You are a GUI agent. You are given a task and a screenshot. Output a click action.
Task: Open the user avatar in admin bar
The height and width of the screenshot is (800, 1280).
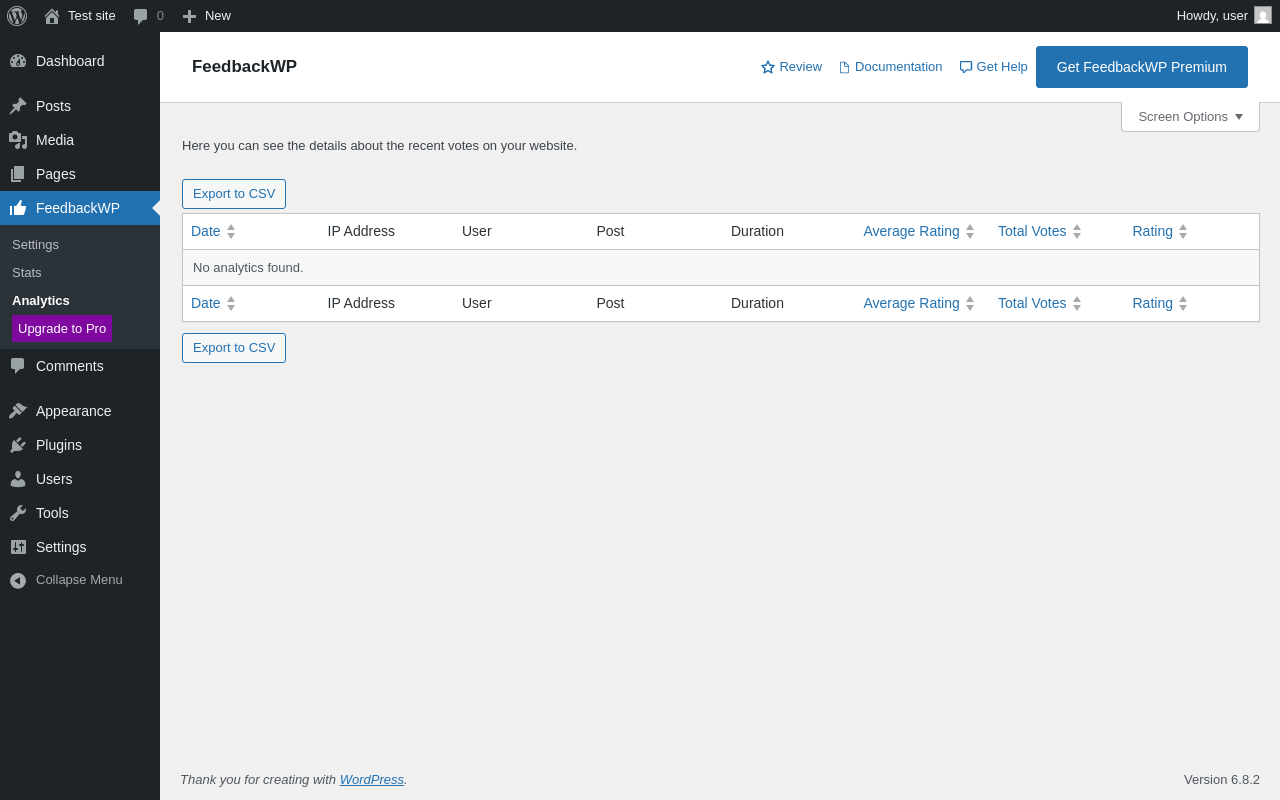1263,15
